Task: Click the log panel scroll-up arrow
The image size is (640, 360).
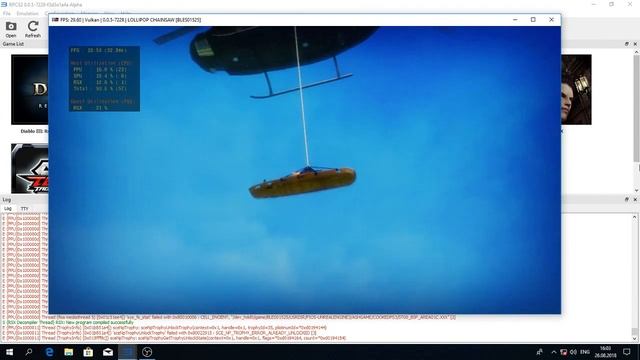Action: [634, 217]
